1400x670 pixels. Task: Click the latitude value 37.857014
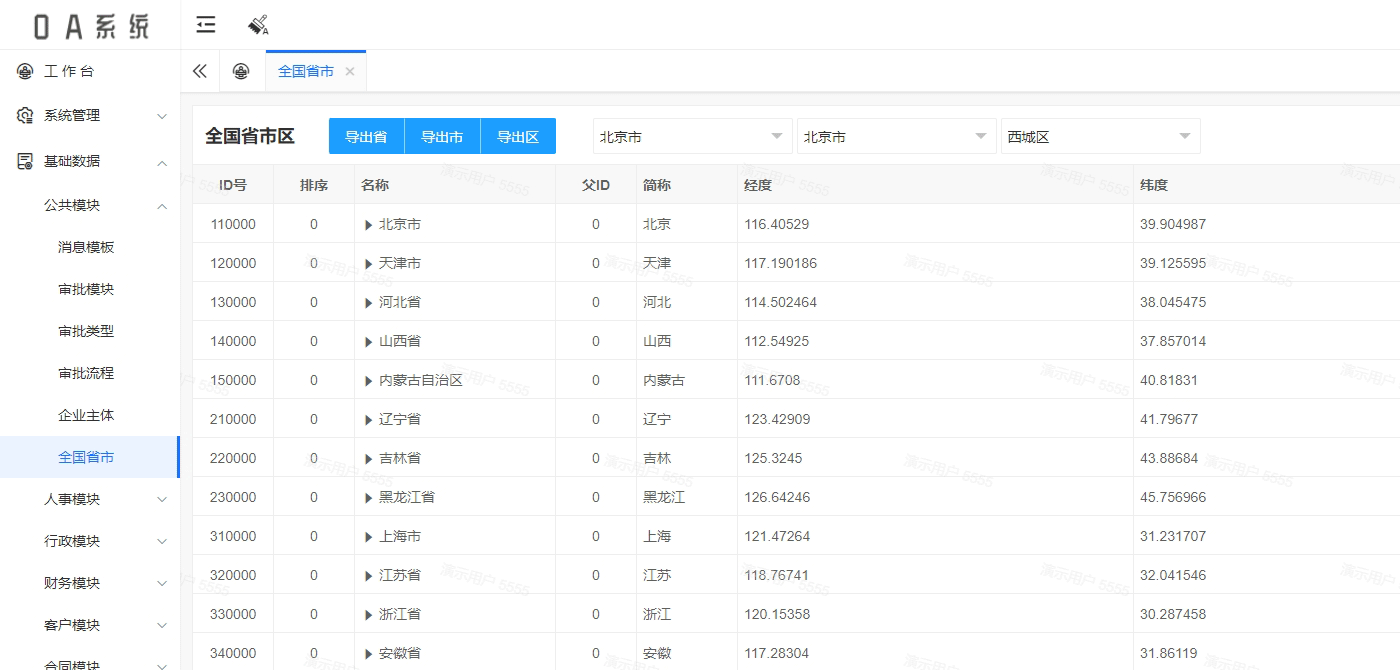point(1173,341)
